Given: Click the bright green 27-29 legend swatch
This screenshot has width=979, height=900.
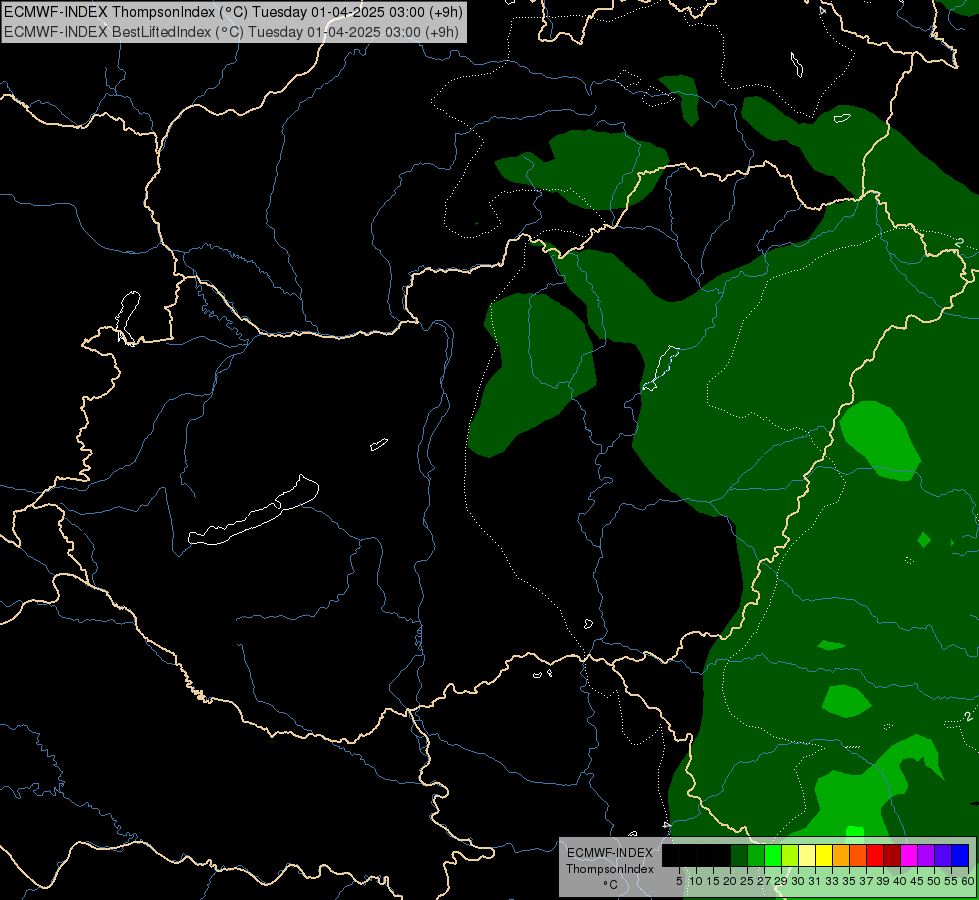Looking at the screenshot, I should coord(773,856).
